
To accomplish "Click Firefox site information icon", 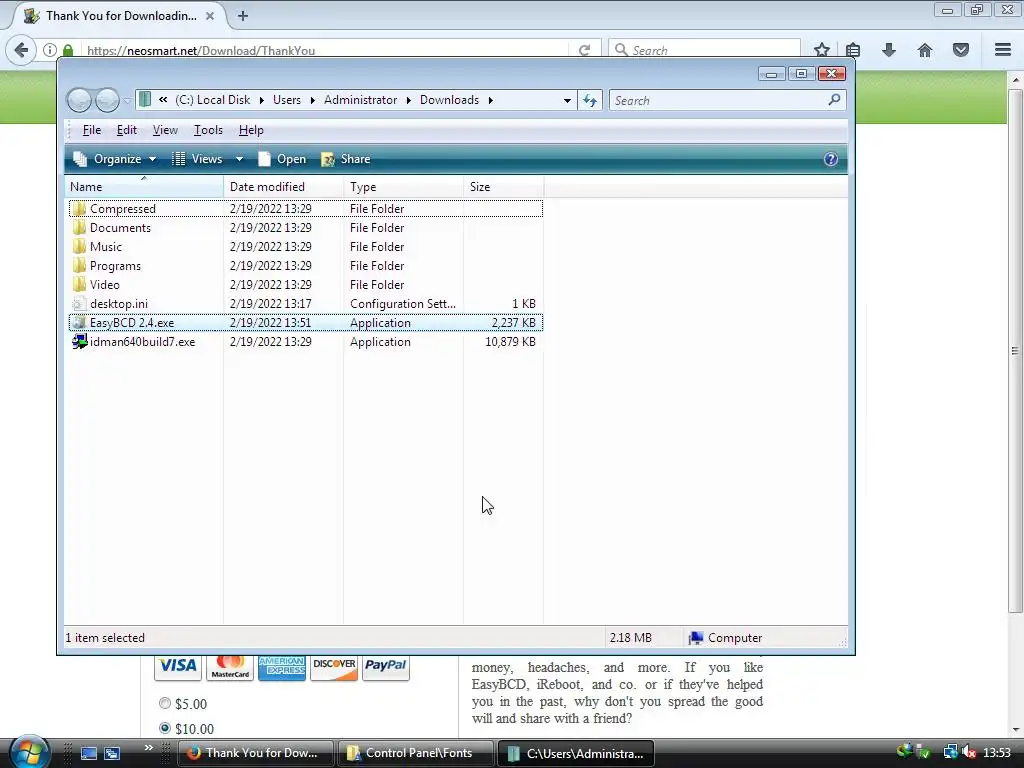I will click(50, 50).
